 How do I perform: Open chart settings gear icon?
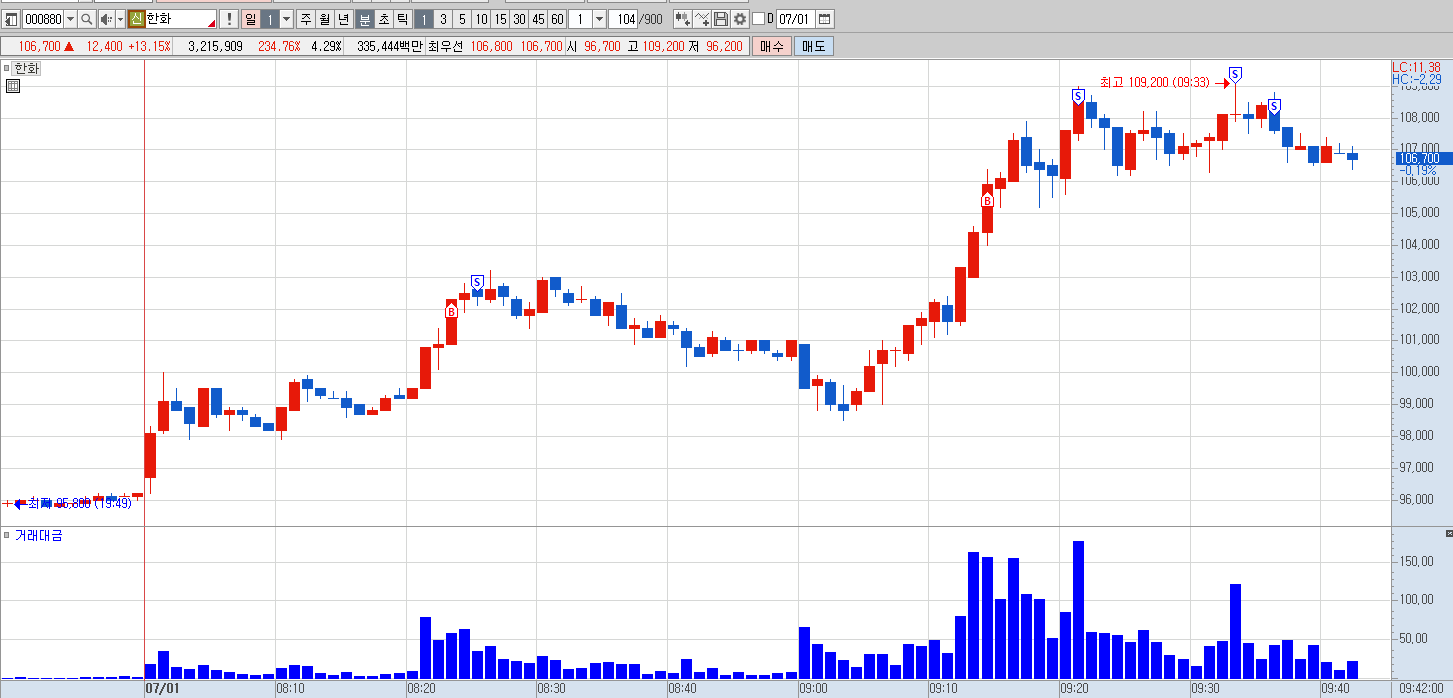click(x=739, y=19)
